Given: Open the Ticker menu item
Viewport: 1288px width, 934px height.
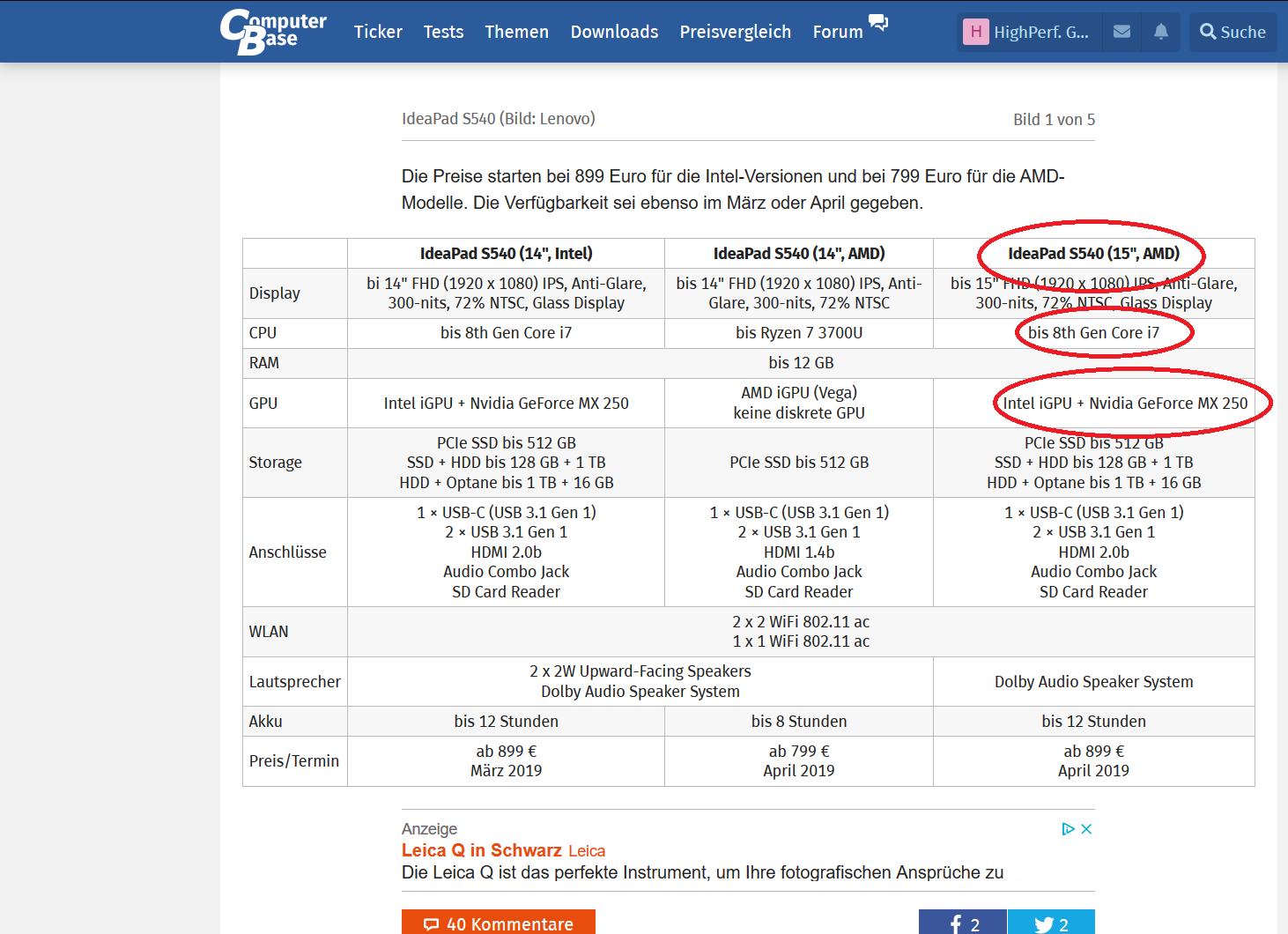Looking at the screenshot, I should (378, 32).
